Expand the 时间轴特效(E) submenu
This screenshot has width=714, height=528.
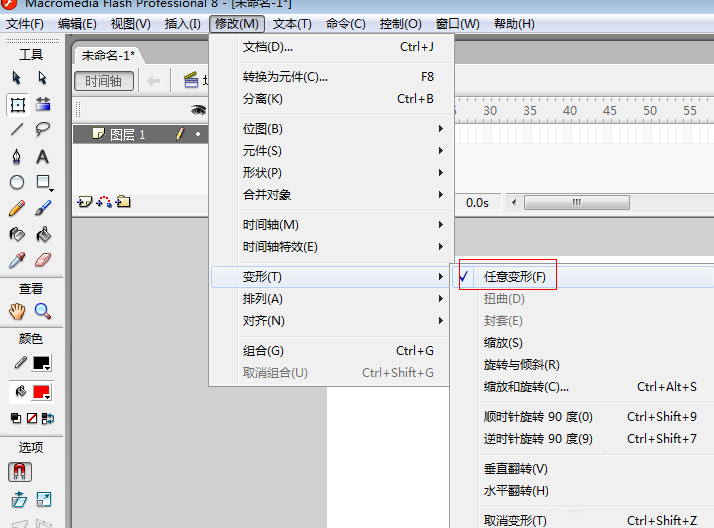[x=343, y=247]
